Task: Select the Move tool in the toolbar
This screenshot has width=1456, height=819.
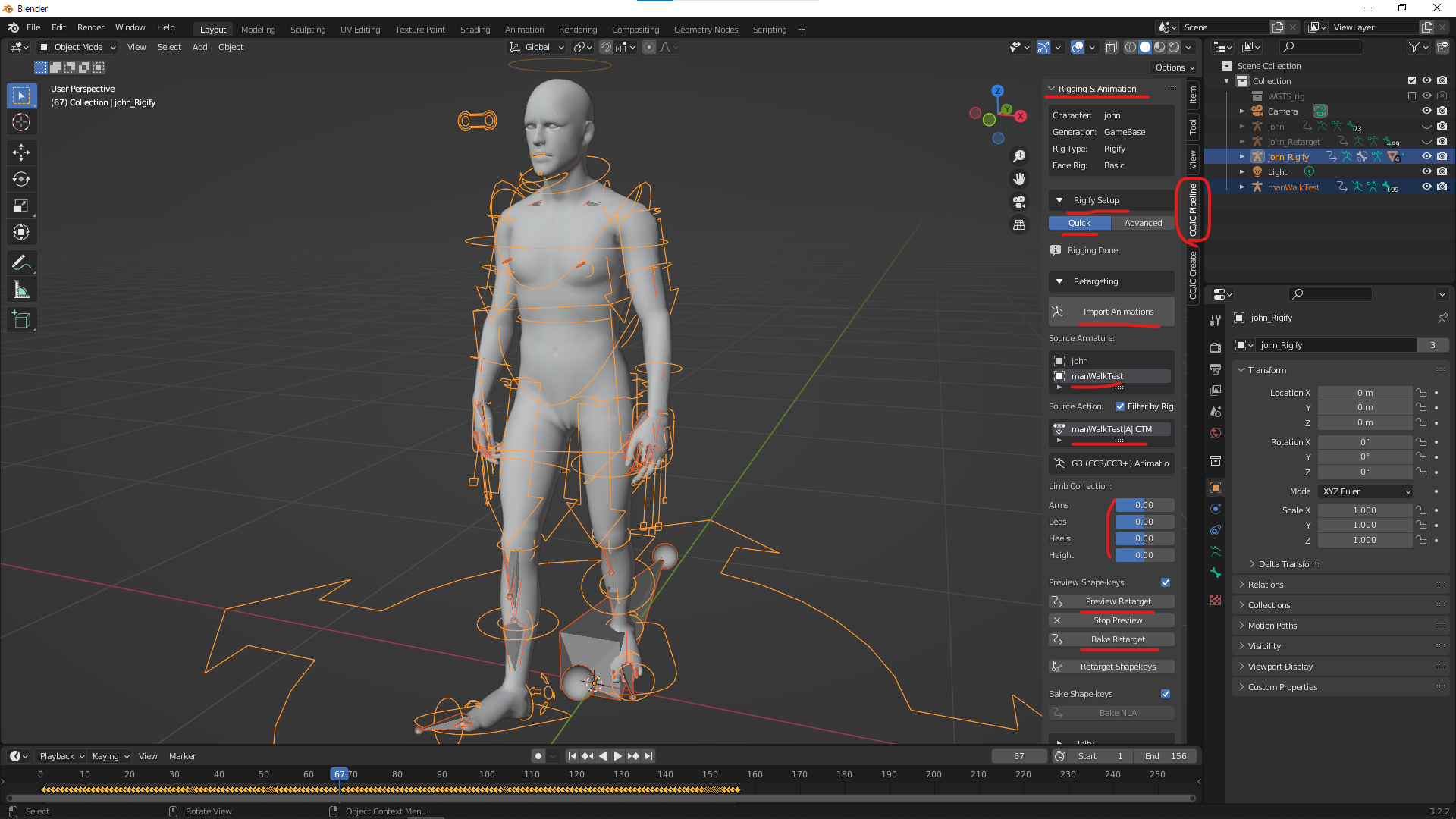Action: pyautogui.click(x=21, y=152)
